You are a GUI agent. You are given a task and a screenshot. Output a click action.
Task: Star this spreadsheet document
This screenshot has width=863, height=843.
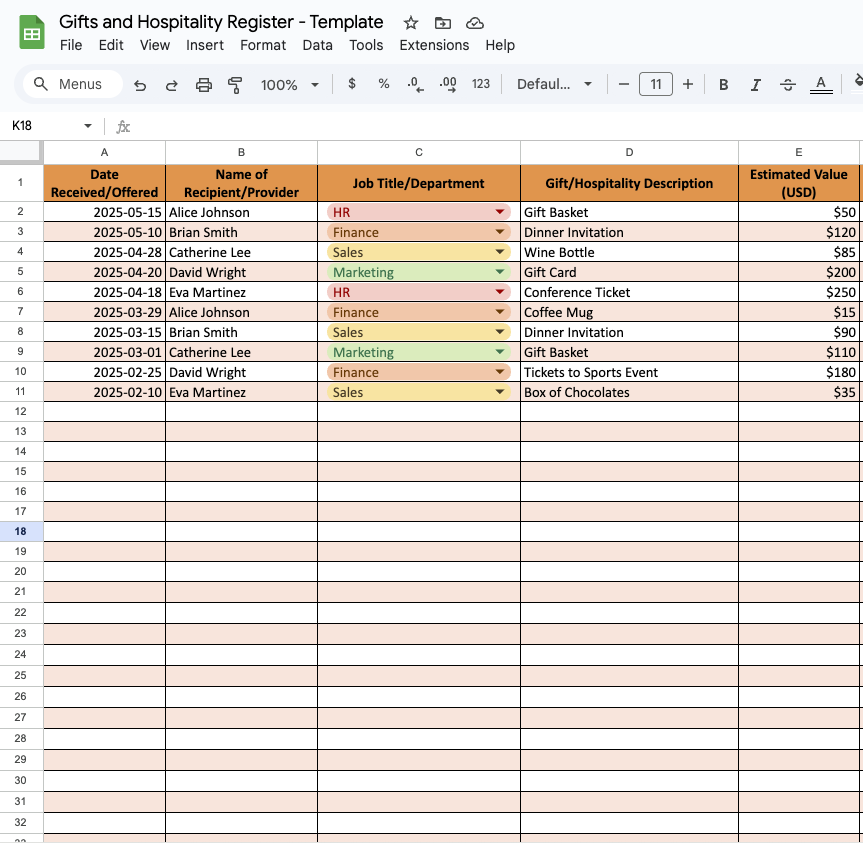411,23
